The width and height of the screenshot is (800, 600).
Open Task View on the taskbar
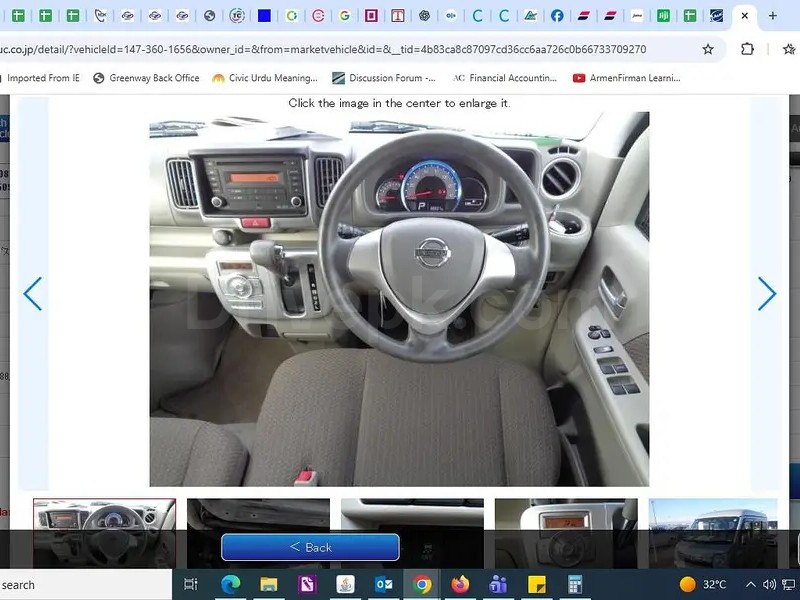coord(190,584)
